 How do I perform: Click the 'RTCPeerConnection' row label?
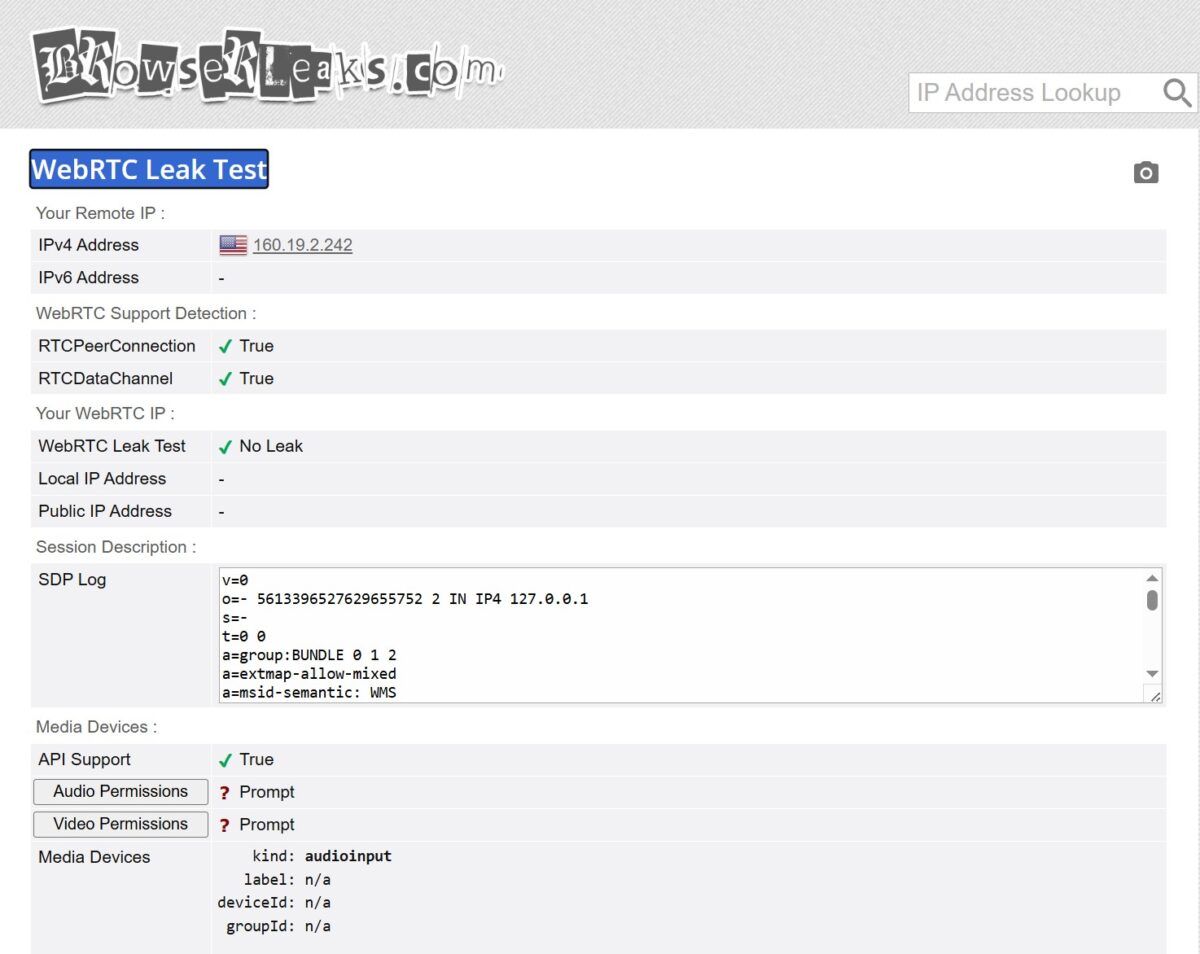point(117,346)
